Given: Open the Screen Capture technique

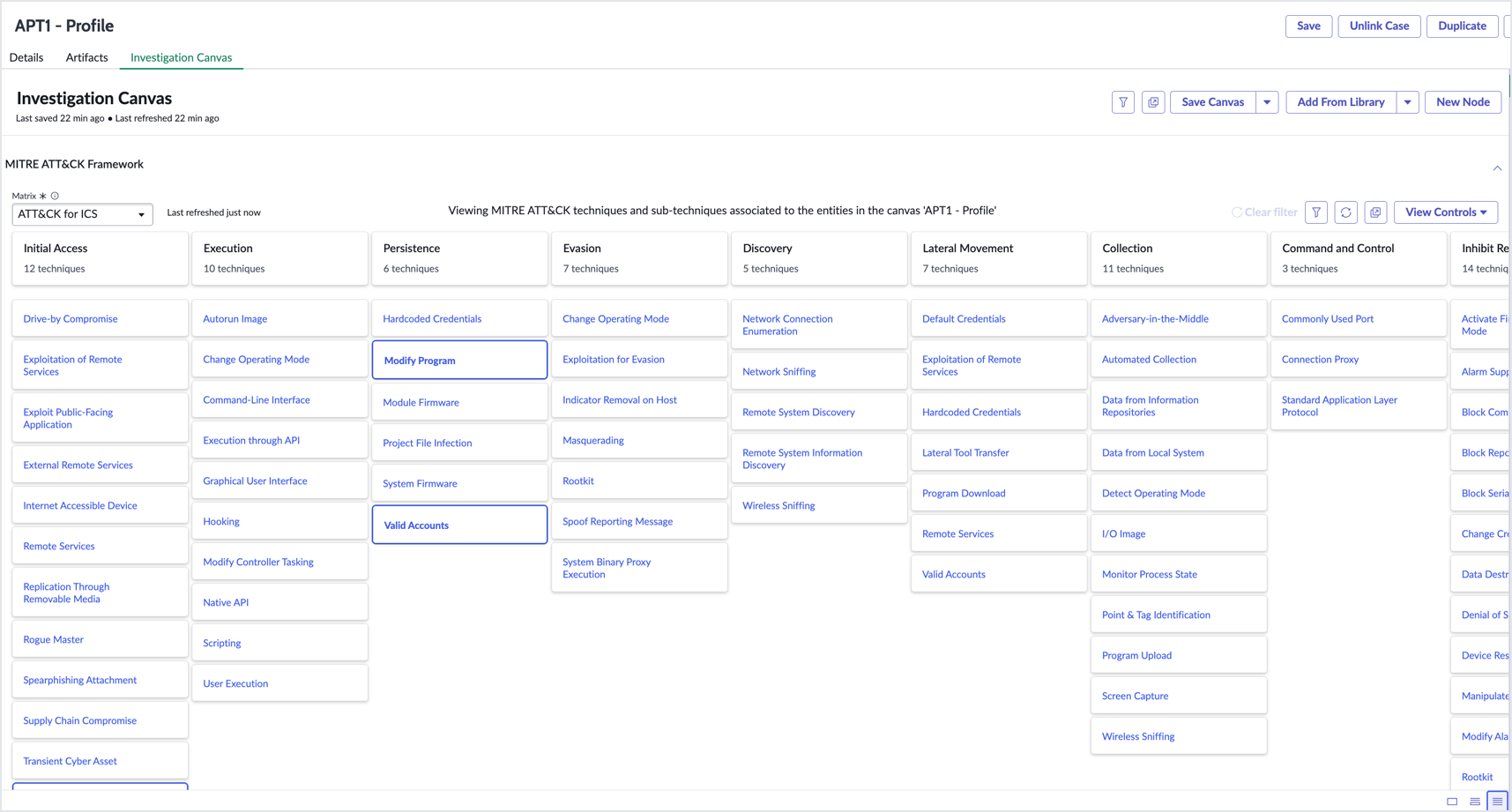Looking at the screenshot, I should 1179,696.
